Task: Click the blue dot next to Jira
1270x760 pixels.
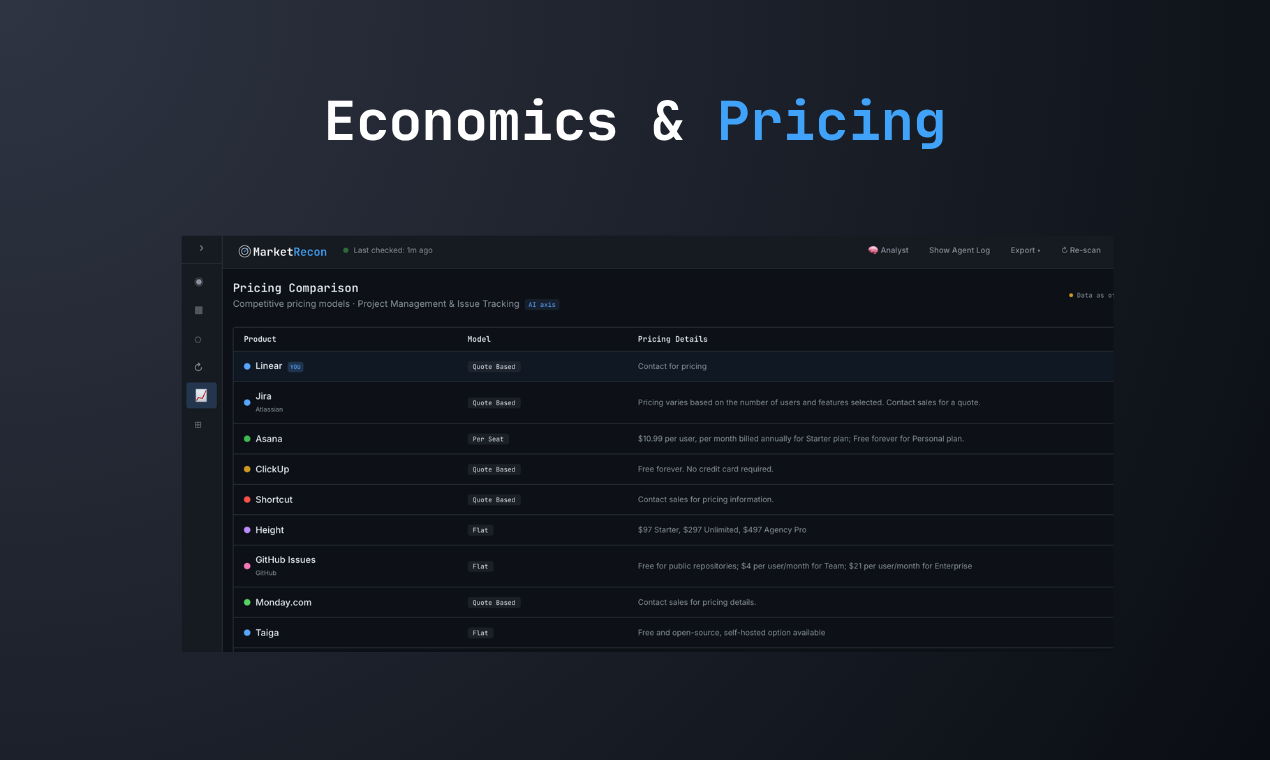Action: [x=247, y=402]
